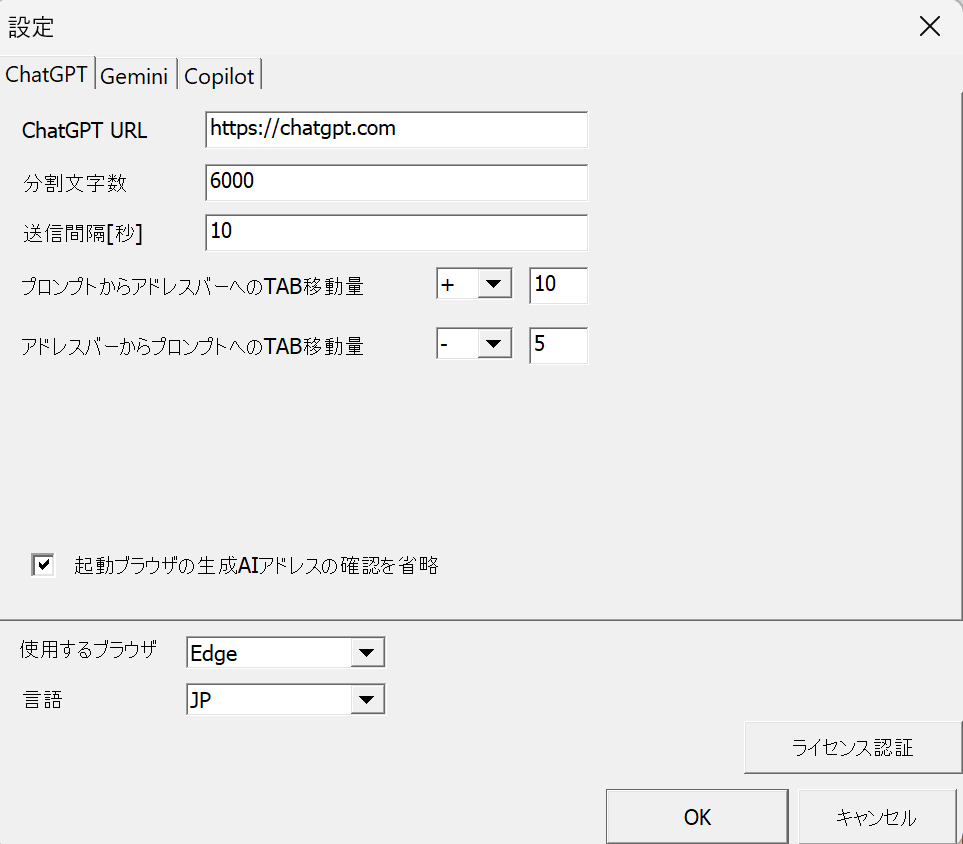The height and width of the screenshot is (844, 963).
Task: Select the Copilot tab
Action: (220, 76)
